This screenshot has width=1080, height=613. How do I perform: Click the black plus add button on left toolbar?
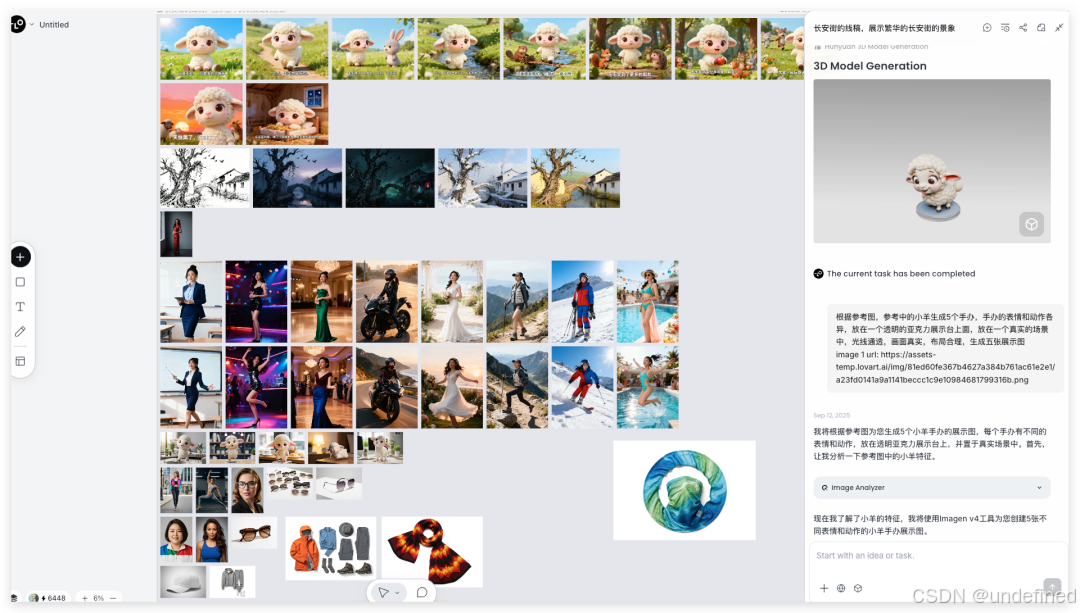click(21, 257)
